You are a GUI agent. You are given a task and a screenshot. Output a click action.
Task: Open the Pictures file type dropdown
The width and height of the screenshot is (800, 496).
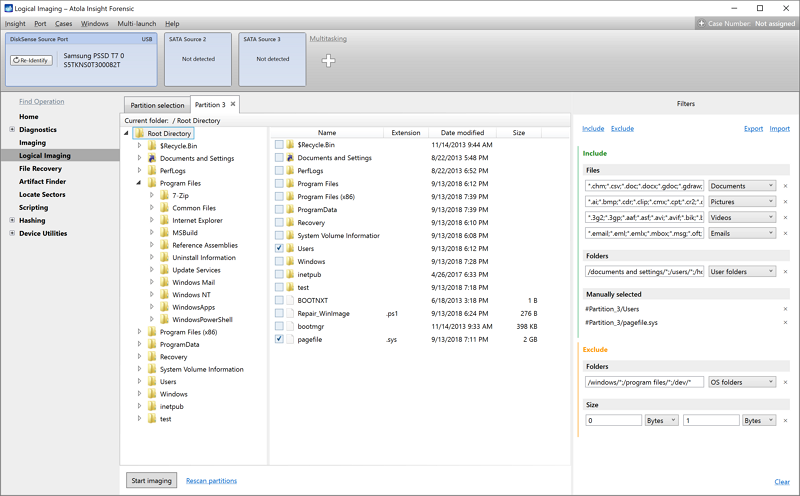pyautogui.click(x=742, y=202)
